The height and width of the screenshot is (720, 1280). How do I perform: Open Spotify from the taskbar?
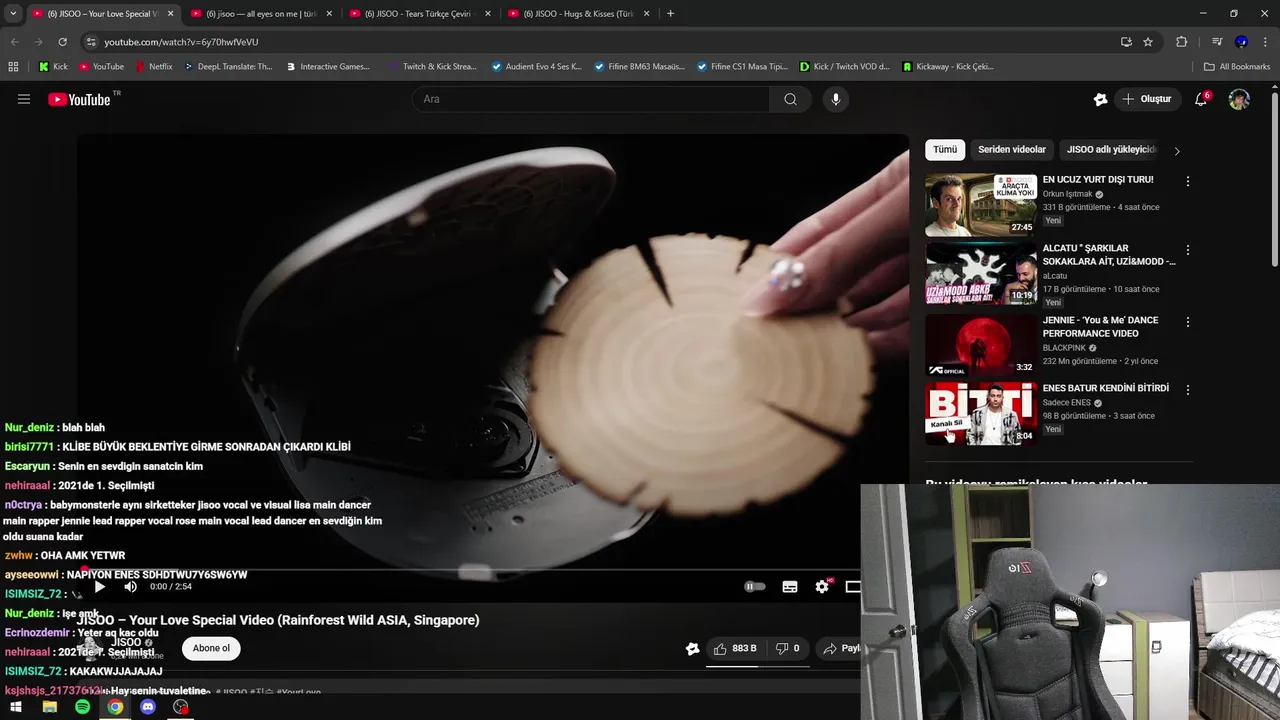82,707
